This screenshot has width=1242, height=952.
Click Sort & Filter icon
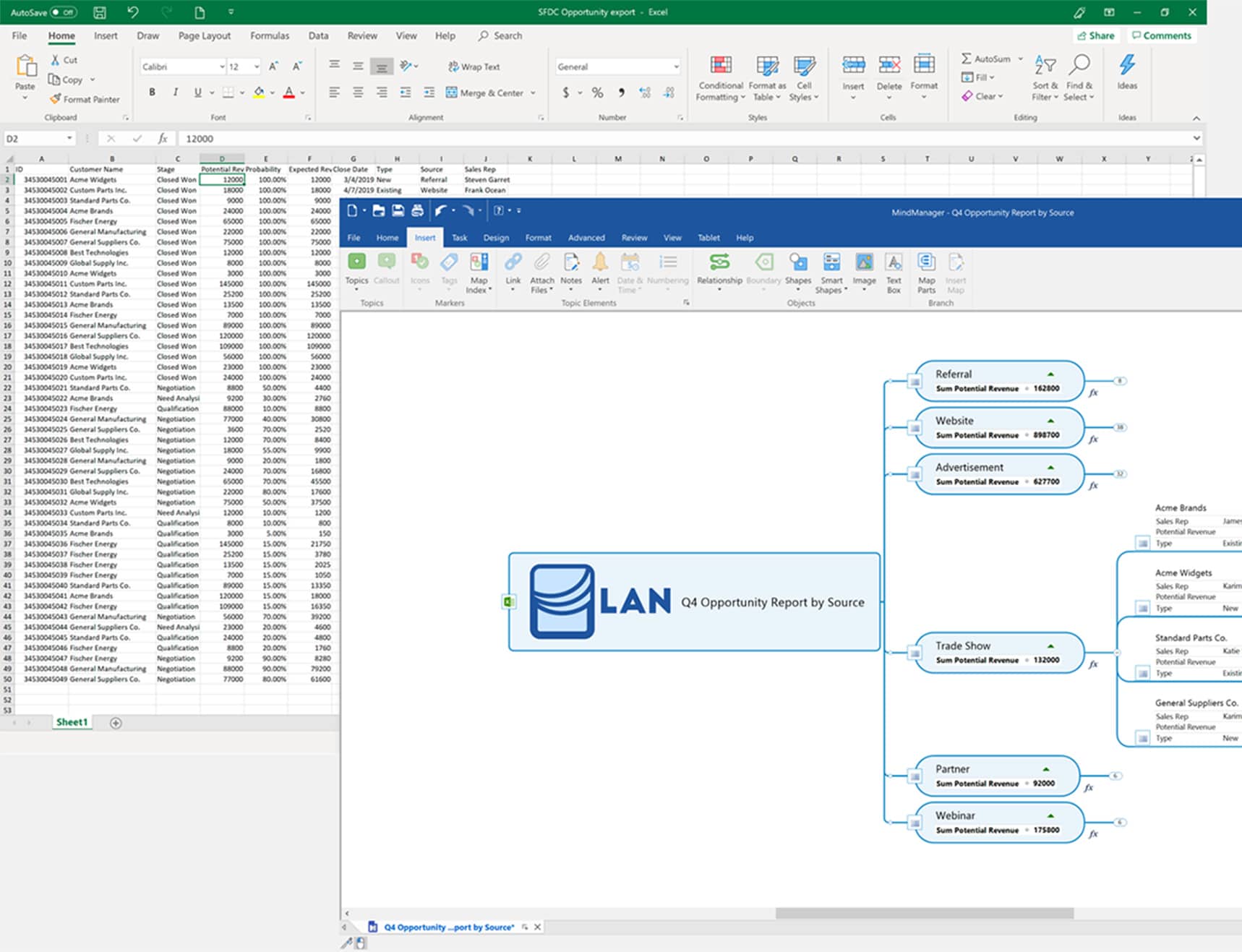pos(1045,65)
